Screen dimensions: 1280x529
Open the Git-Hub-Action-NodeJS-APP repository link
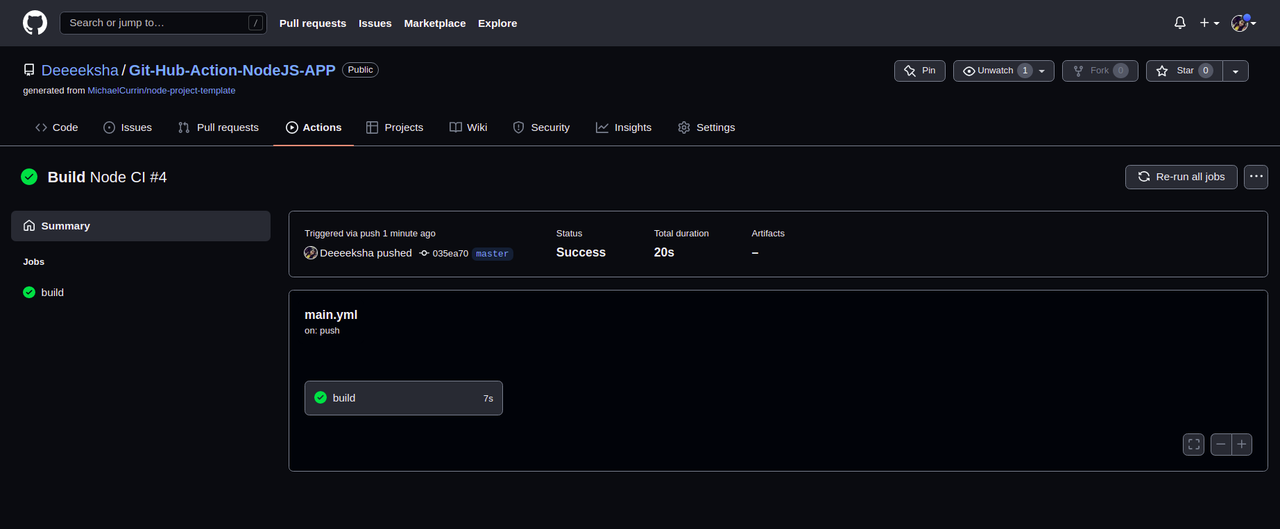point(232,70)
